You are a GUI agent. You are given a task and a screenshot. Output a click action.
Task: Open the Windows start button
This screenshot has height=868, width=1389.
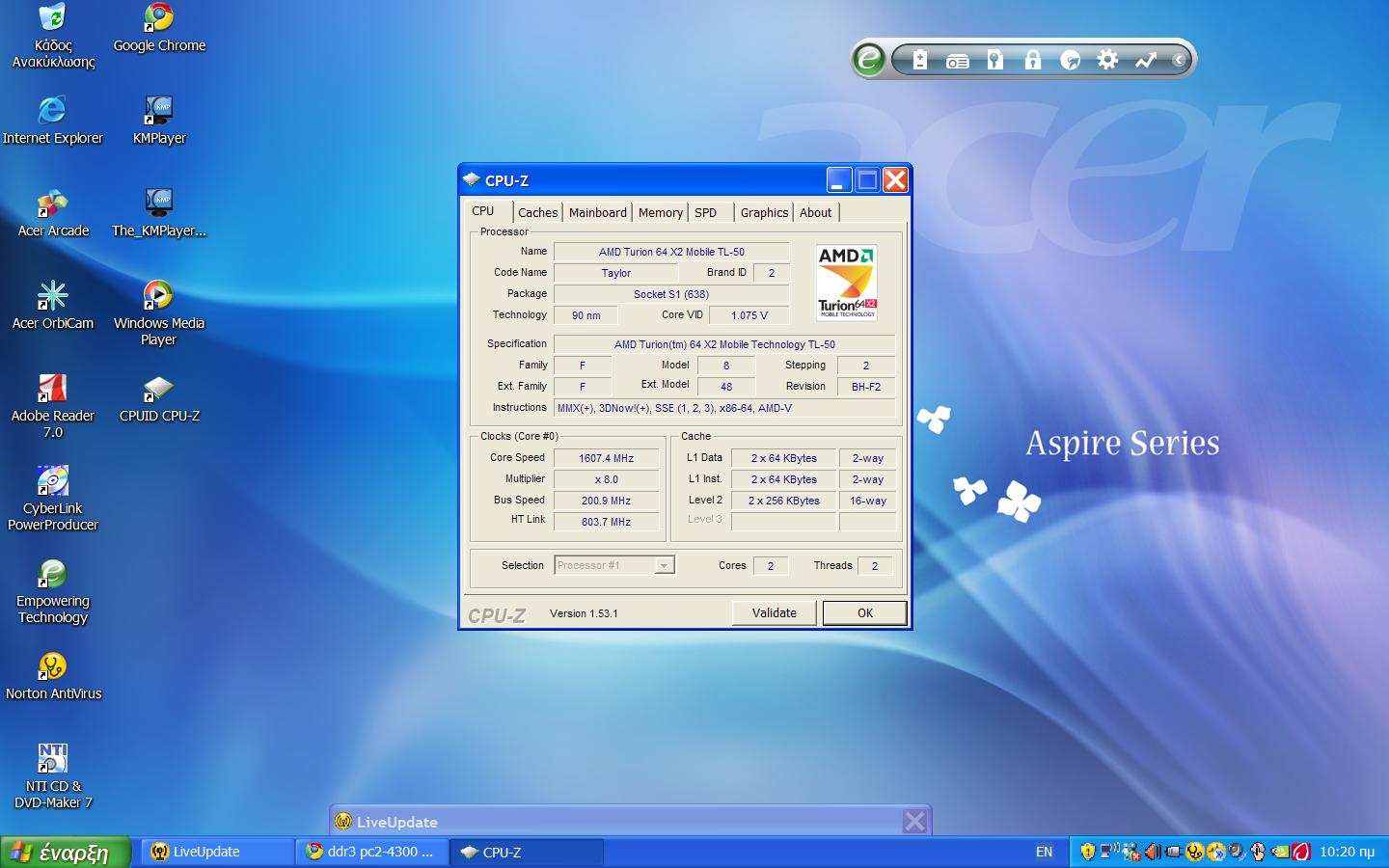pos(64,852)
